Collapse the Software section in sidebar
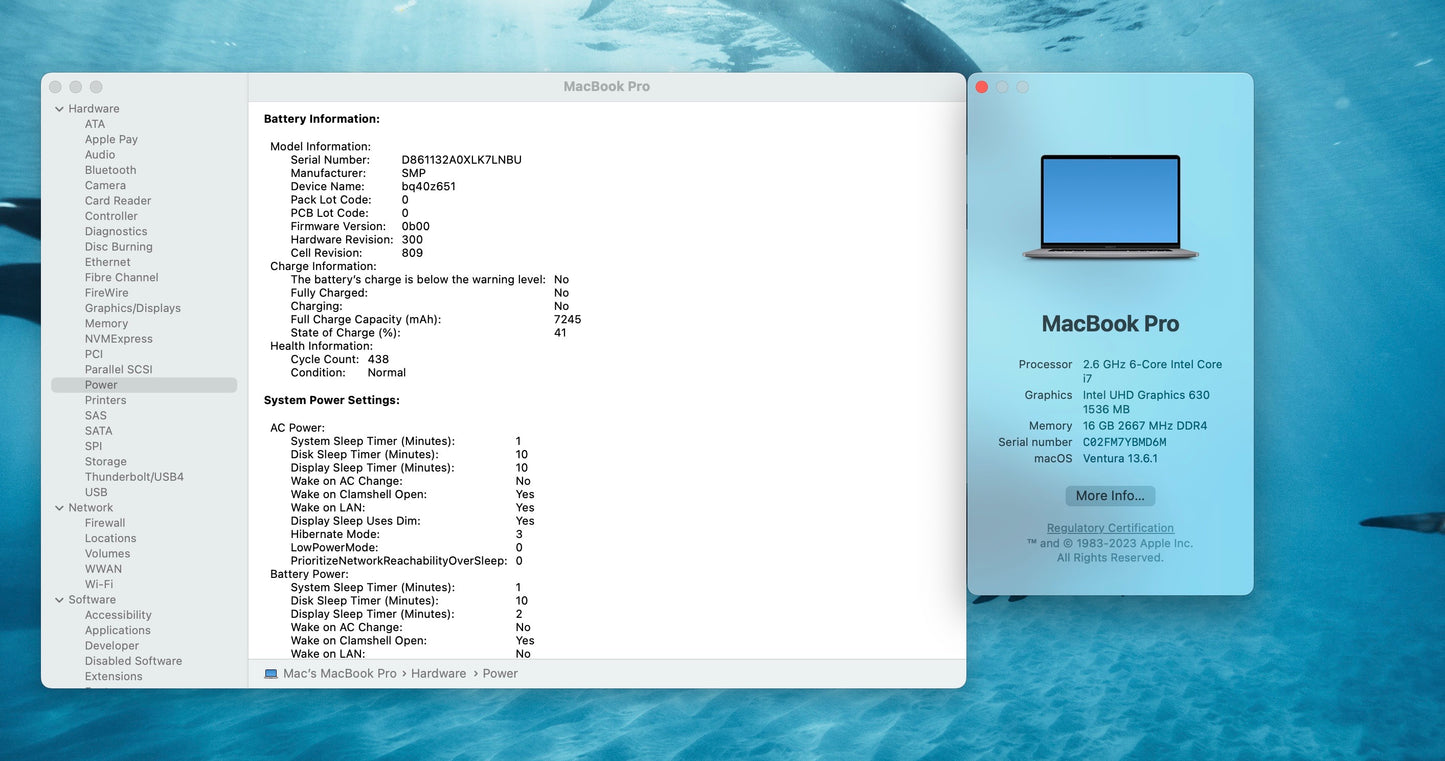 (59, 600)
